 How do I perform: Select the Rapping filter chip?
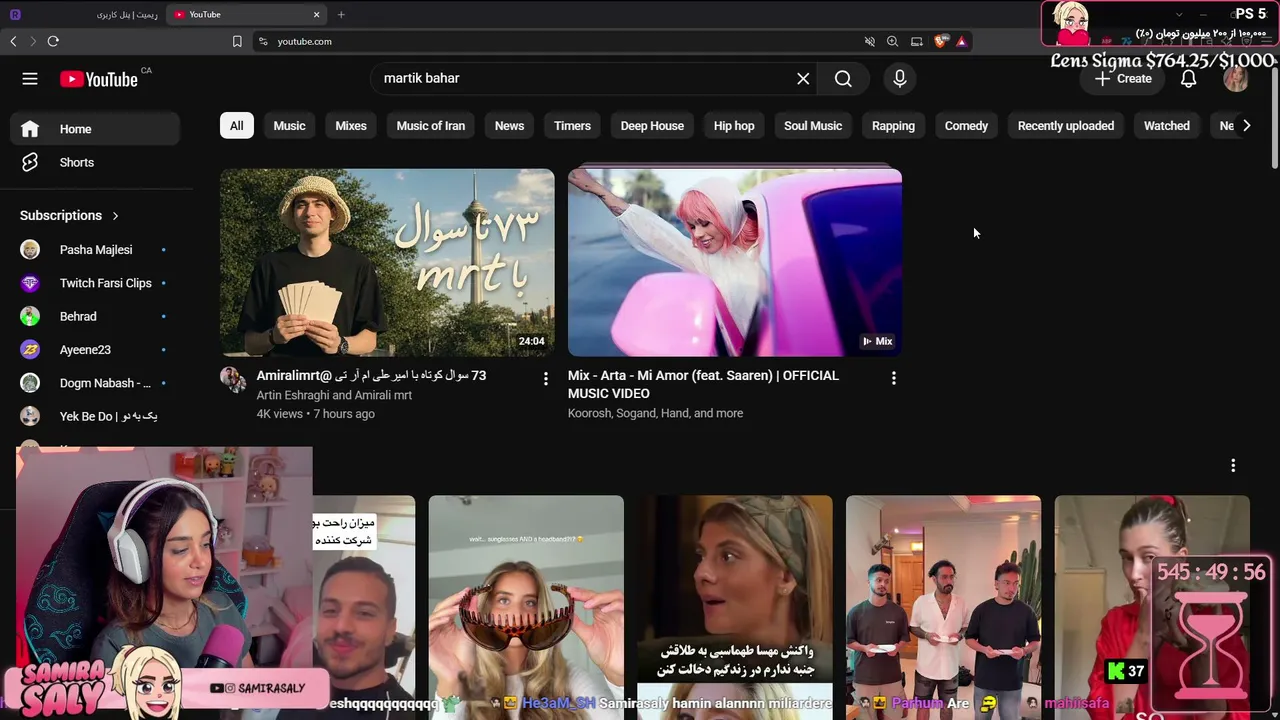coord(893,126)
